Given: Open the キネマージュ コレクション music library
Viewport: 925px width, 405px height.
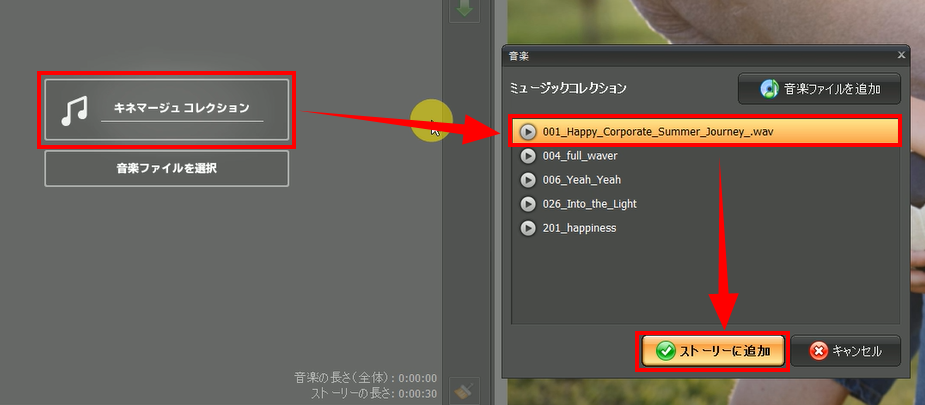Looking at the screenshot, I should click(166, 108).
